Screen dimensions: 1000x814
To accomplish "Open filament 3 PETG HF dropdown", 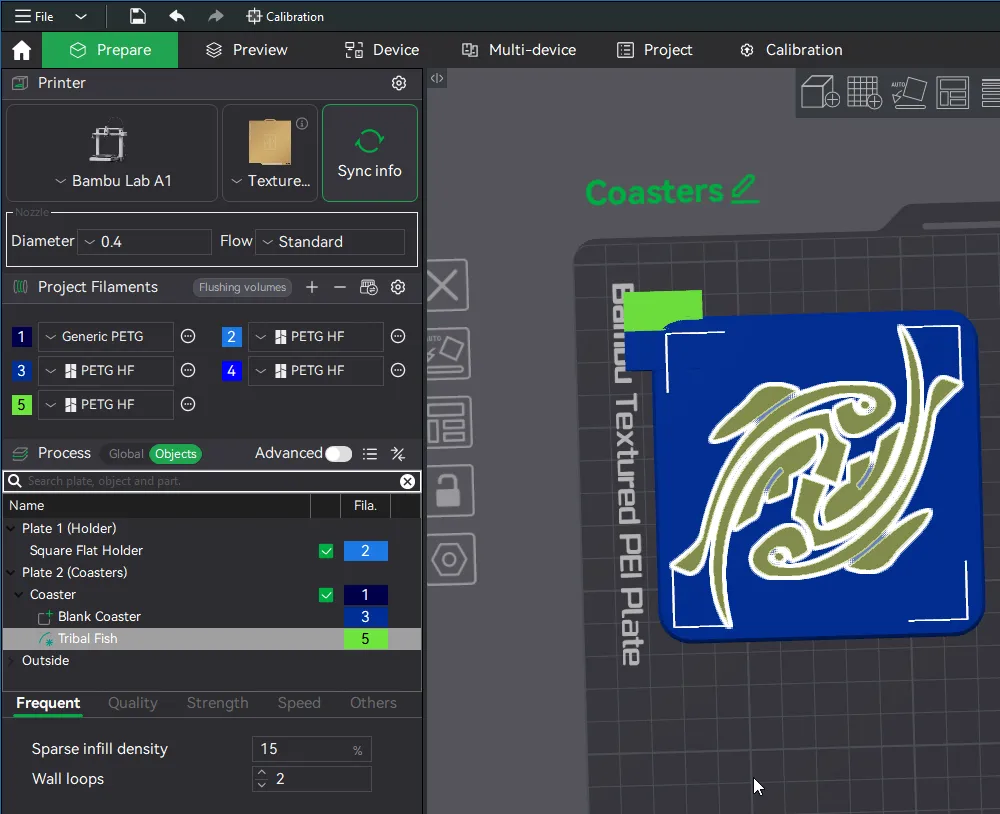I will coord(106,371).
